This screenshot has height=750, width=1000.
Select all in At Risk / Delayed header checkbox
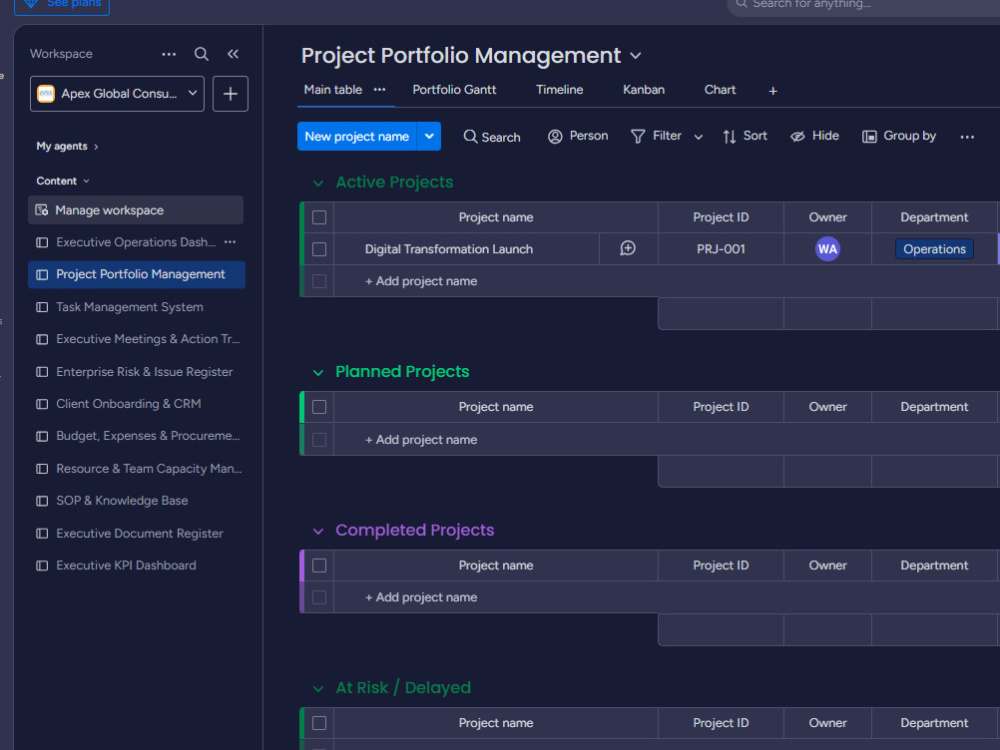coord(320,723)
